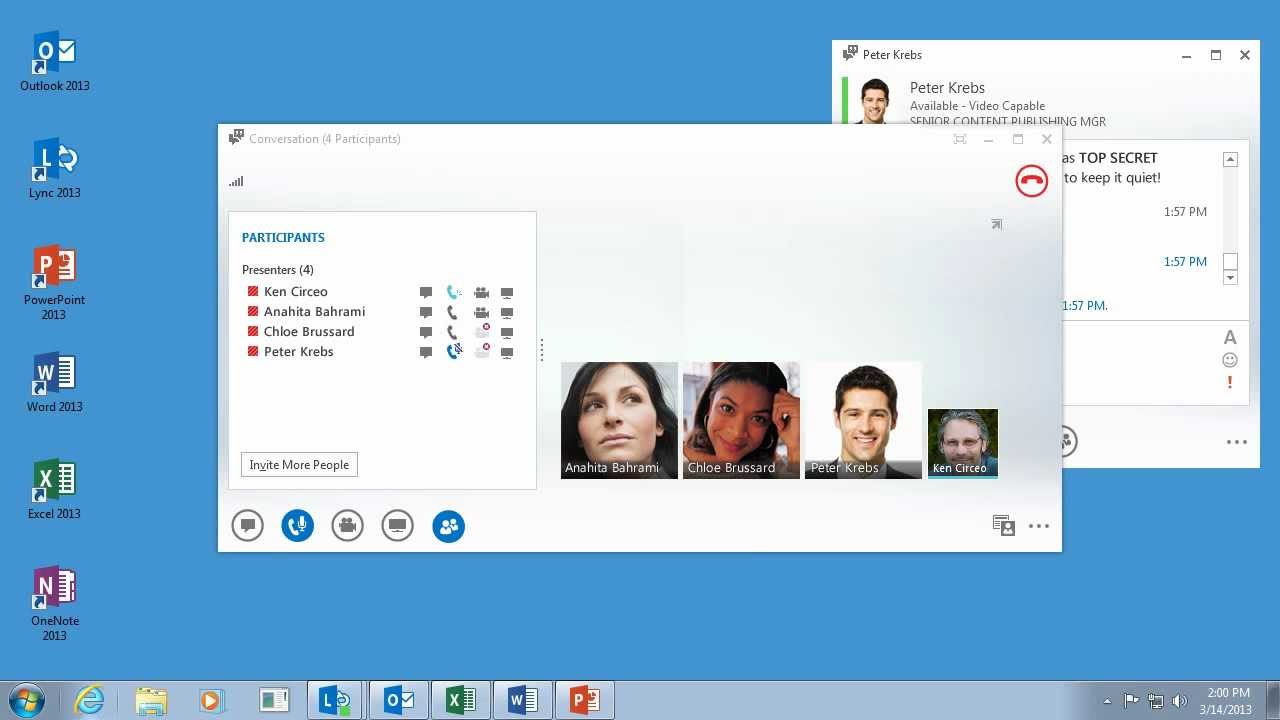Screen dimensions: 1280x720
Task: Open Excel 2013 desktop shortcut
Action: click(x=55, y=490)
